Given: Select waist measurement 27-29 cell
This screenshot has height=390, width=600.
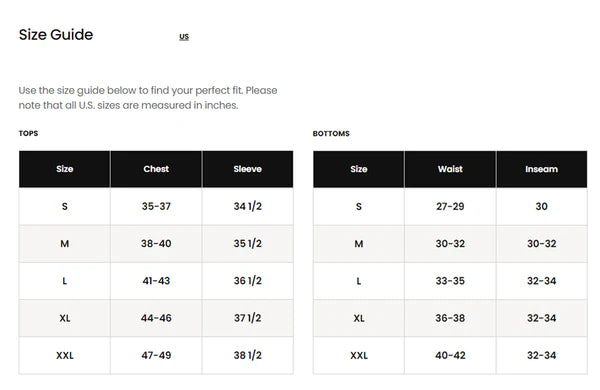Looking at the screenshot, I should (x=450, y=206).
